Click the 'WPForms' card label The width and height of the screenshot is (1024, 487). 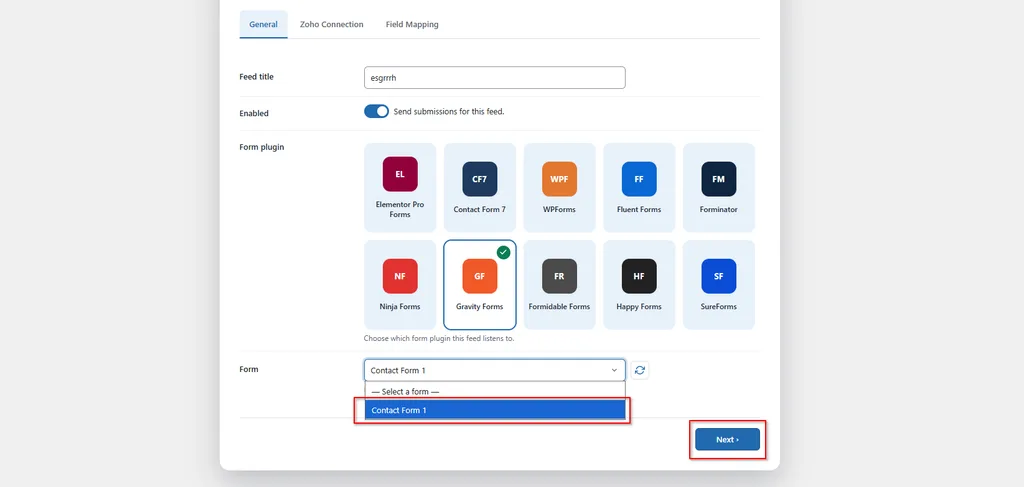coord(559,210)
